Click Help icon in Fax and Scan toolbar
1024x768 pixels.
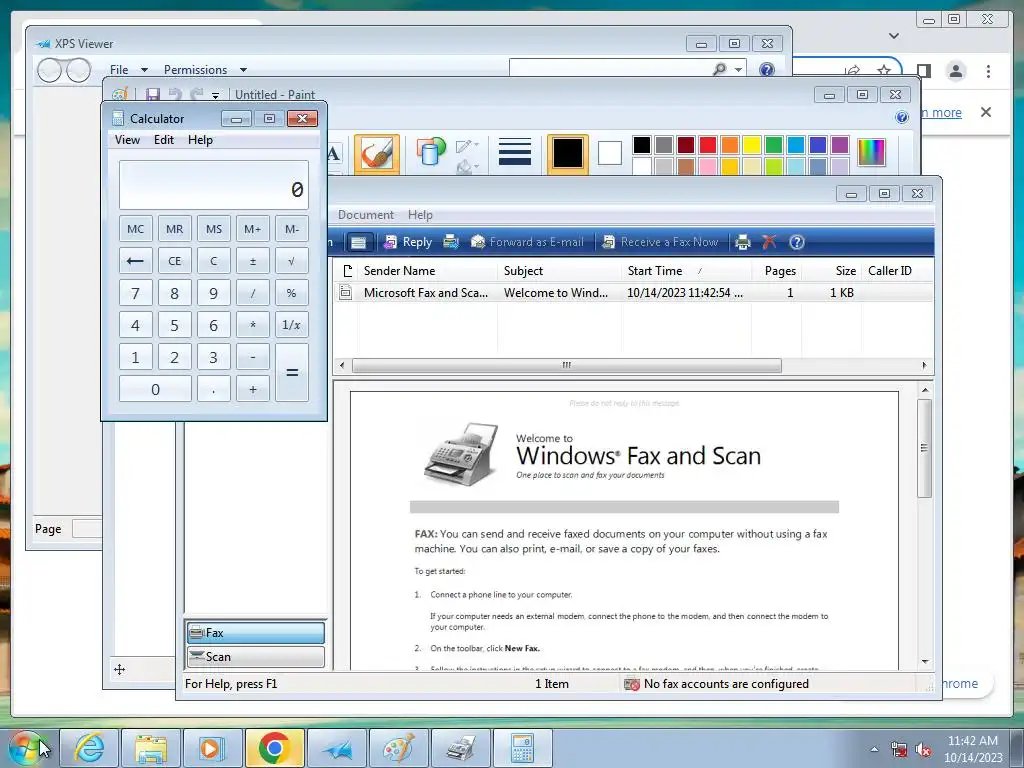pyautogui.click(x=797, y=242)
